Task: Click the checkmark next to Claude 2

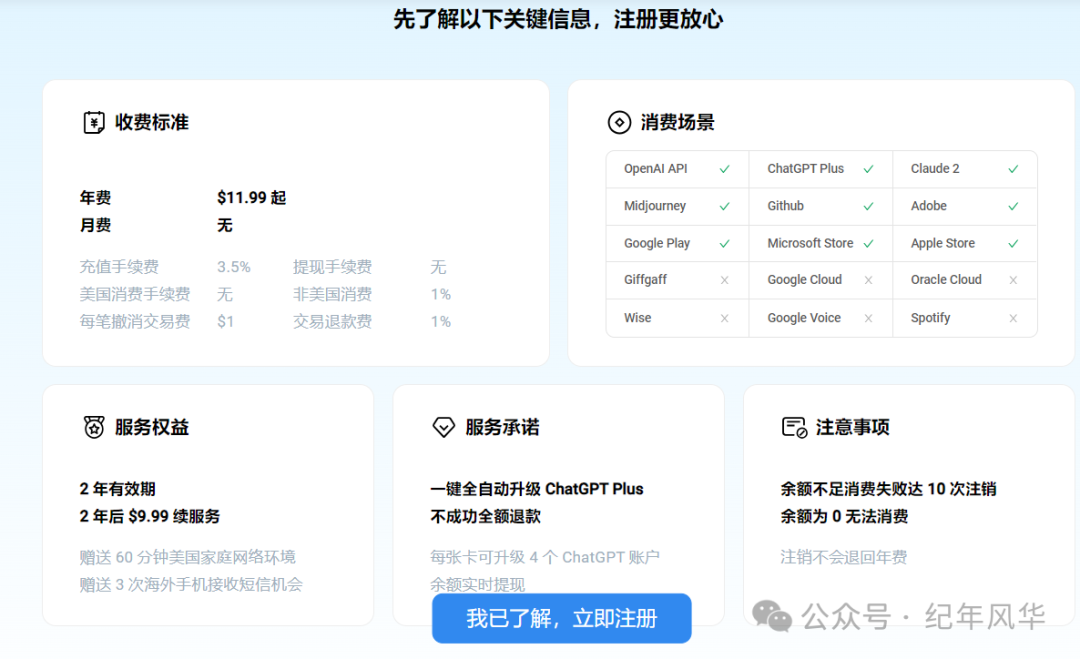Action: coord(1013,169)
